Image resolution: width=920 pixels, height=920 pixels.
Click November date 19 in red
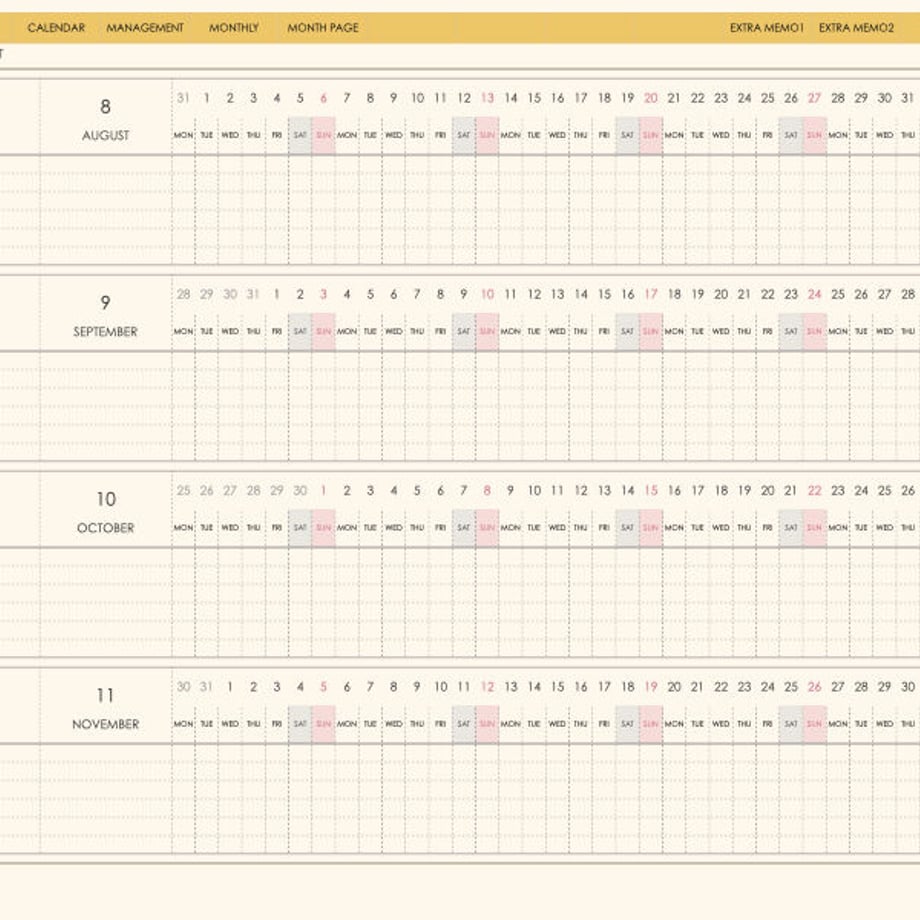(x=651, y=686)
